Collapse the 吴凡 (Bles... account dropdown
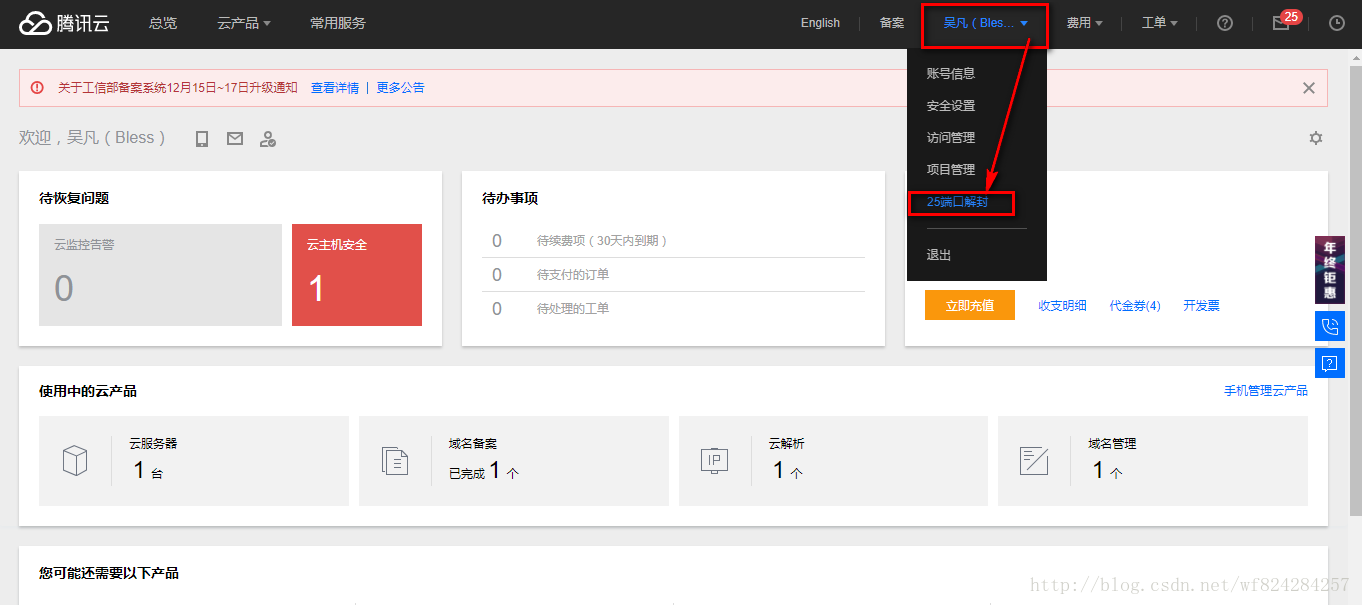Viewport: 1362px width, 605px height. [x=985, y=23]
